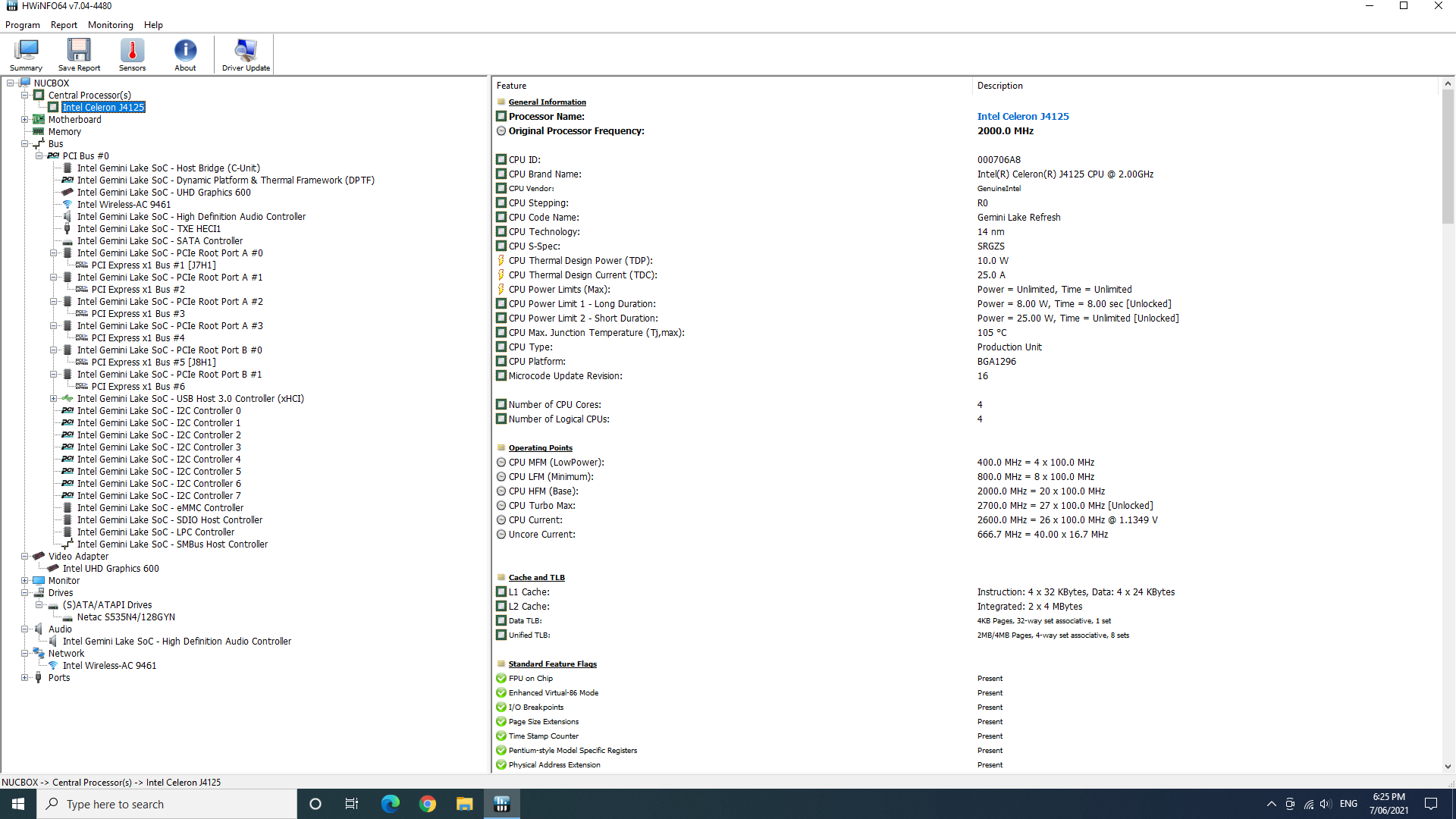
Task: Click the TDP lightning bolt icon
Action: pos(501,261)
